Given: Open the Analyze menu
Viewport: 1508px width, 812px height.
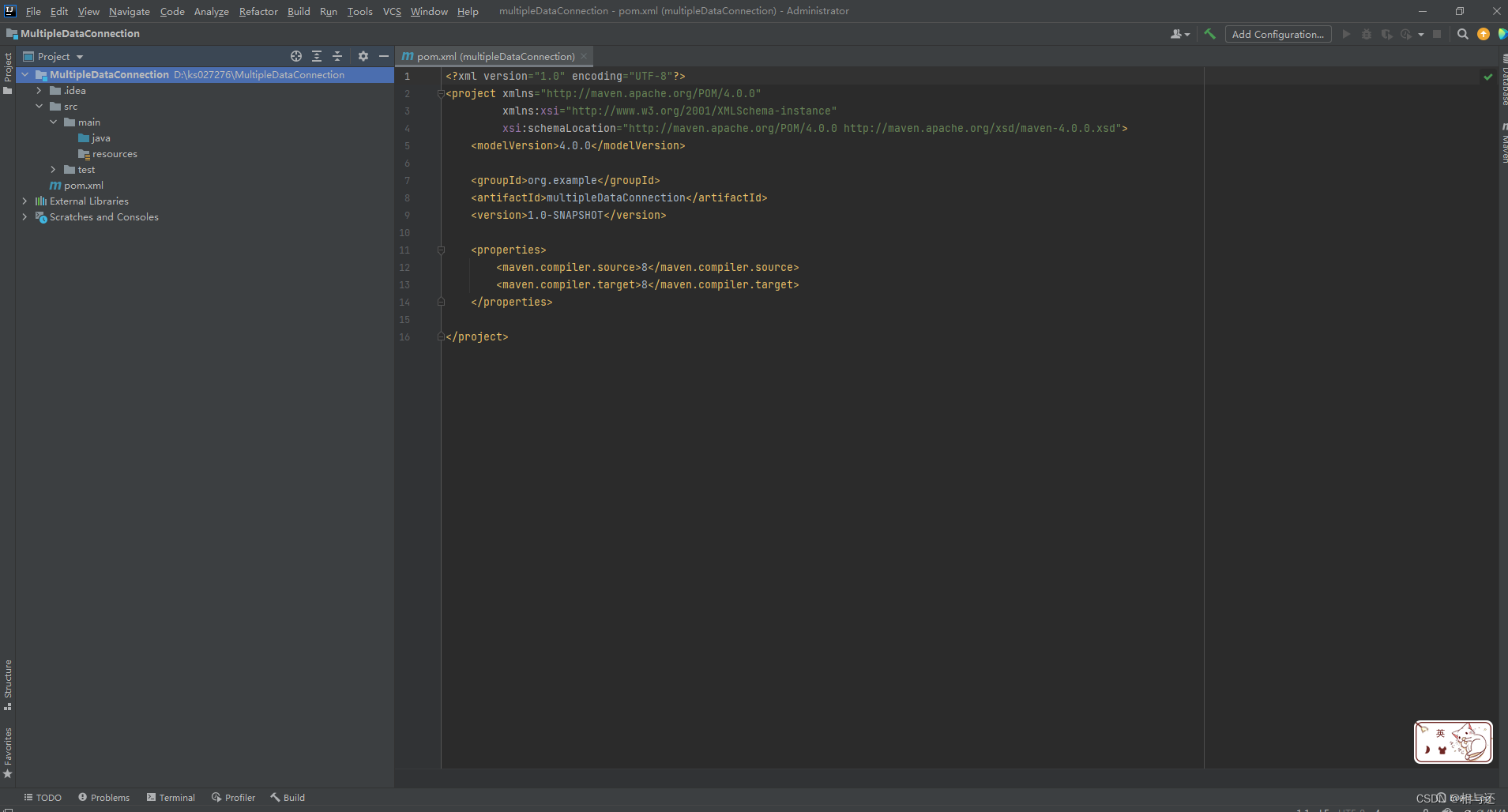Looking at the screenshot, I should 211,11.
